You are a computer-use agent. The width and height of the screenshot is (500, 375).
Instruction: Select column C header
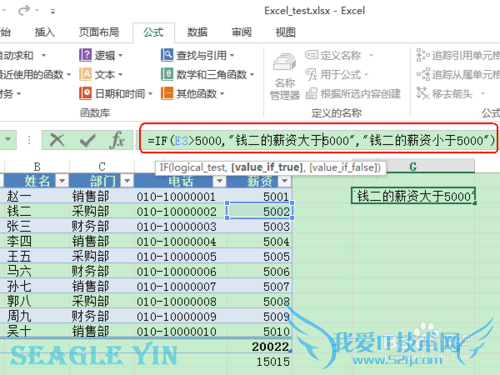[x=102, y=166]
